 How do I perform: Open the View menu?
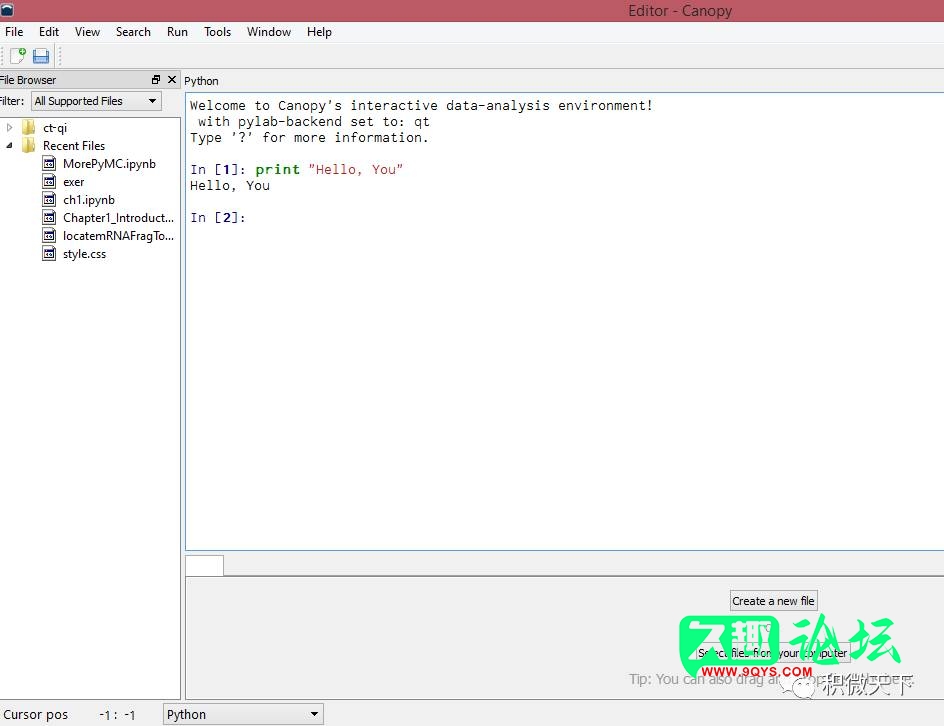(87, 32)
